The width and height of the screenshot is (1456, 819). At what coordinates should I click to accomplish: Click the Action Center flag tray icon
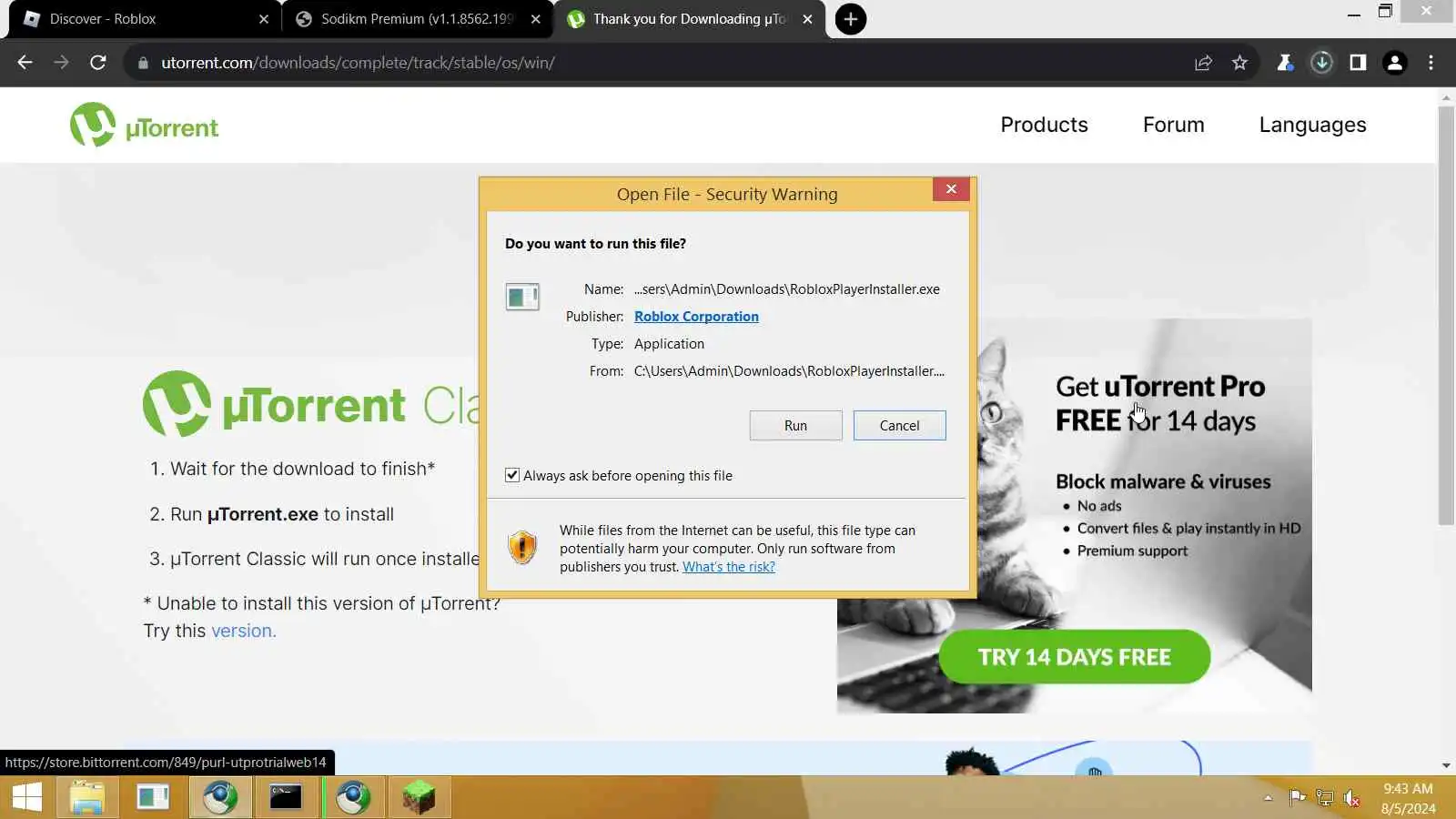pos(1298,798)
